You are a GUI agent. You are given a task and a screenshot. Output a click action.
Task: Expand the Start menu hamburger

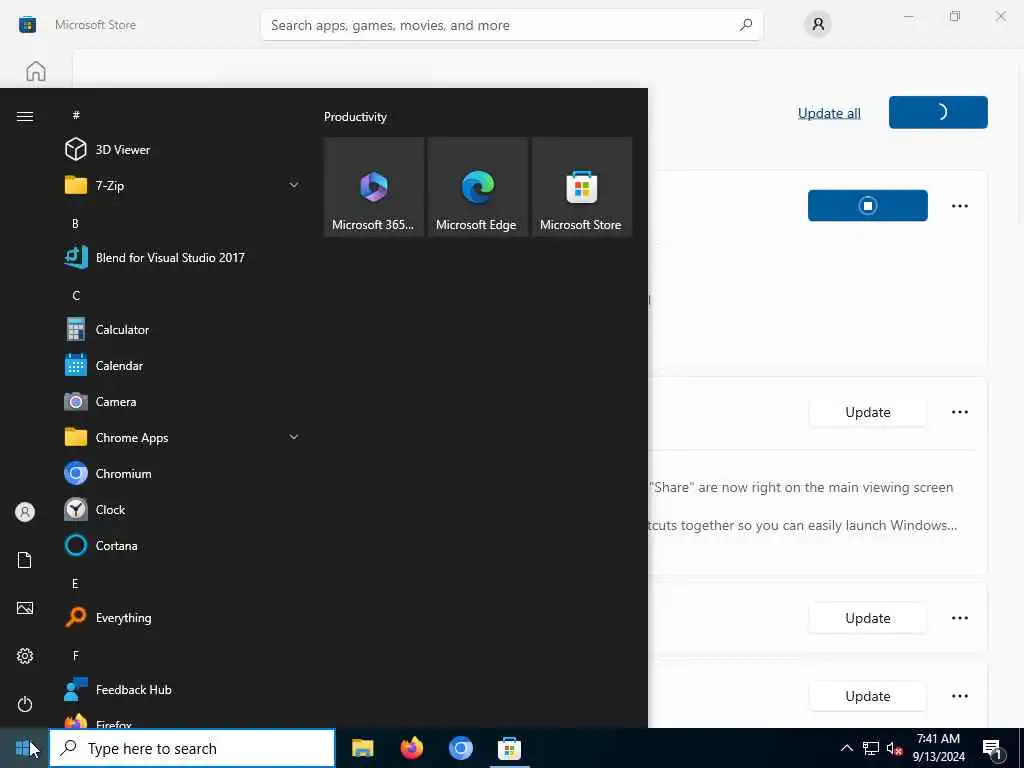point(25,116)
